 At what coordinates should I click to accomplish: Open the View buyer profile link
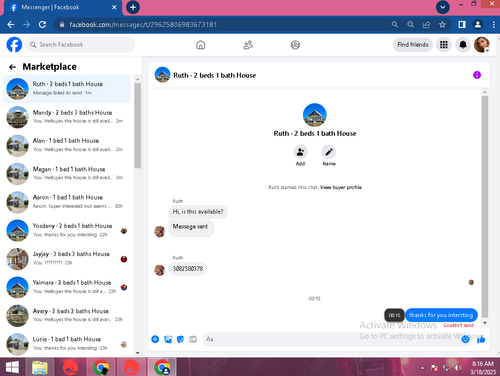pyautogui.click(x=341, y=187)
